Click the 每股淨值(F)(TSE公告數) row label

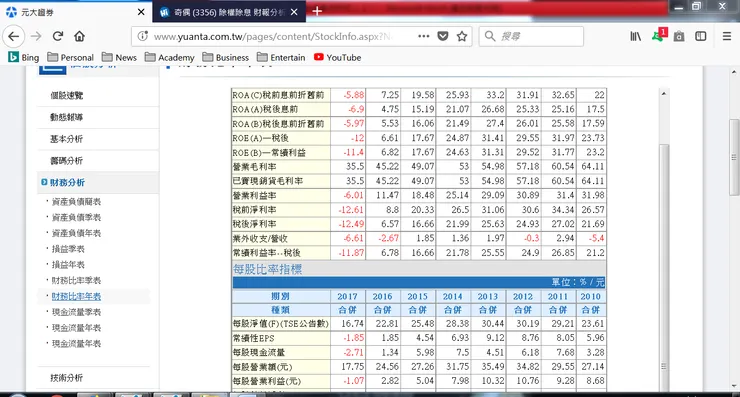pos(281,324)
